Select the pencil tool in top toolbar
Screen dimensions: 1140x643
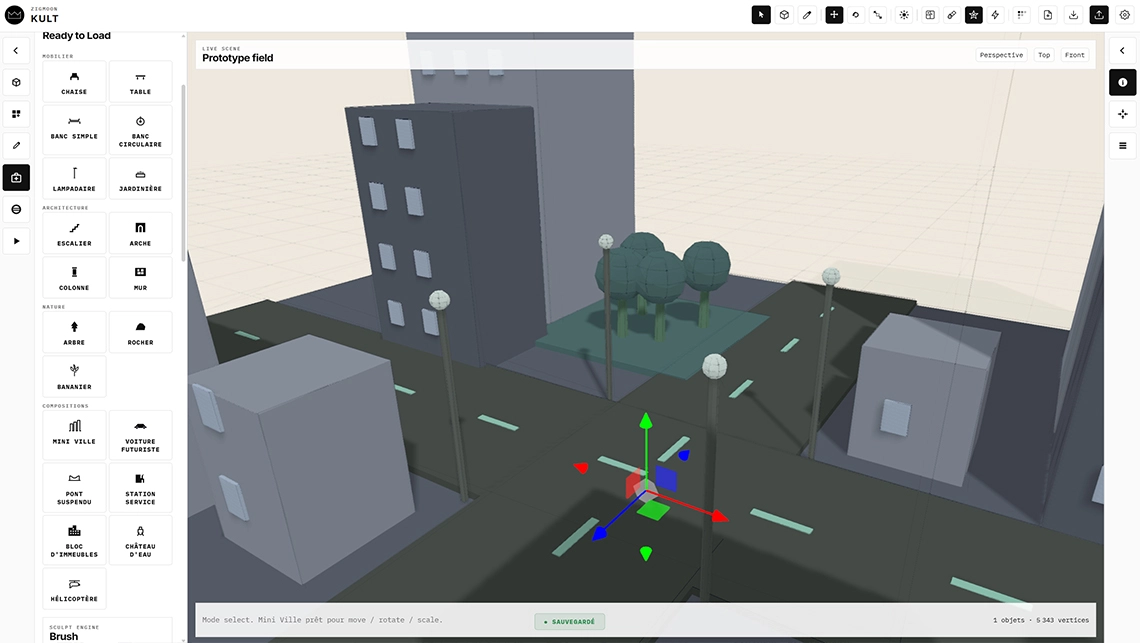point(807,15)
